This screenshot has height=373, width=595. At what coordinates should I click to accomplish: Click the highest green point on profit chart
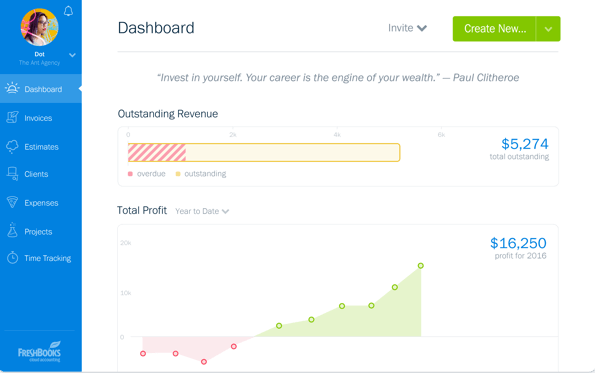pos(420,266)
